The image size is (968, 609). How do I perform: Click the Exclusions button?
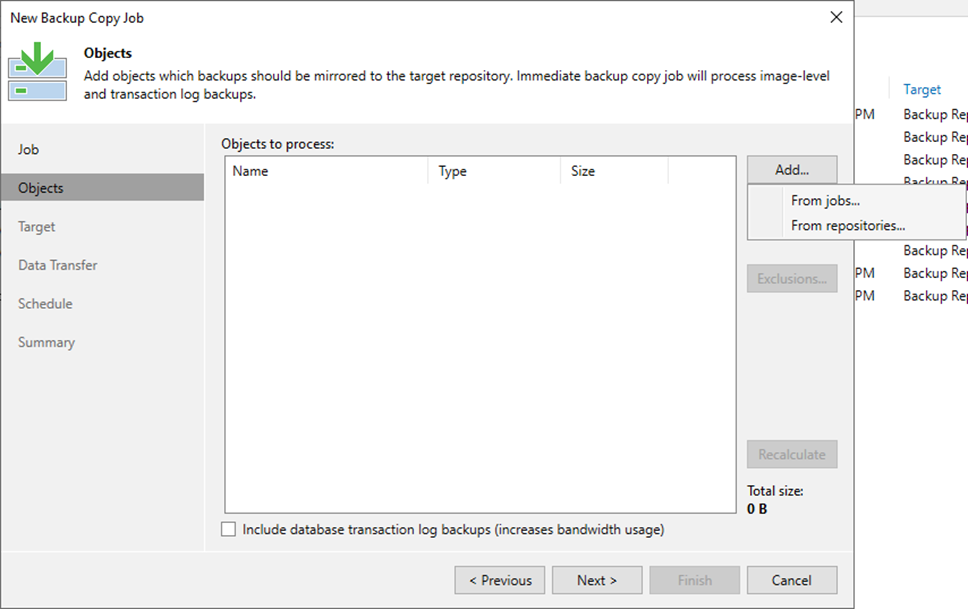click(791, 278)
